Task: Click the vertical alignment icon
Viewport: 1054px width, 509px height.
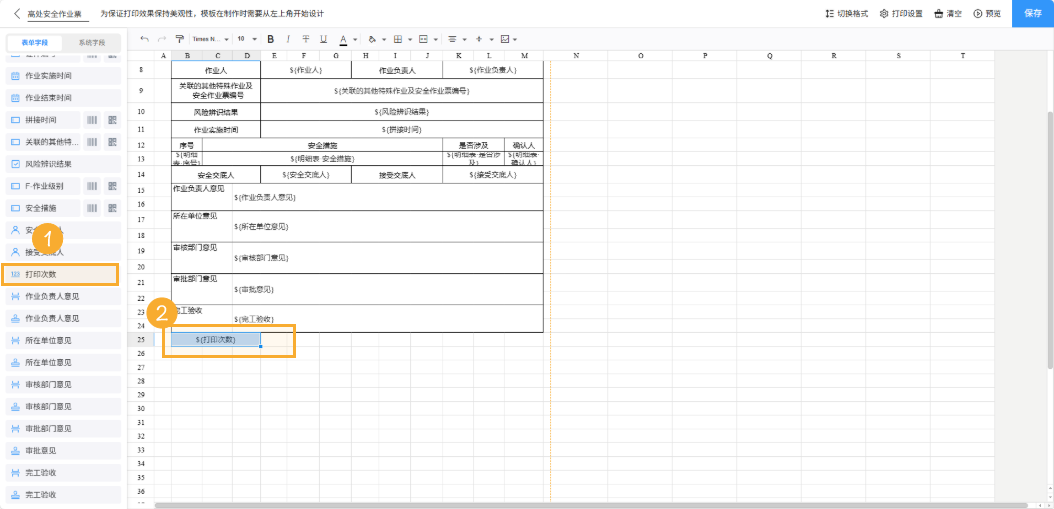Action: point(479,39)
